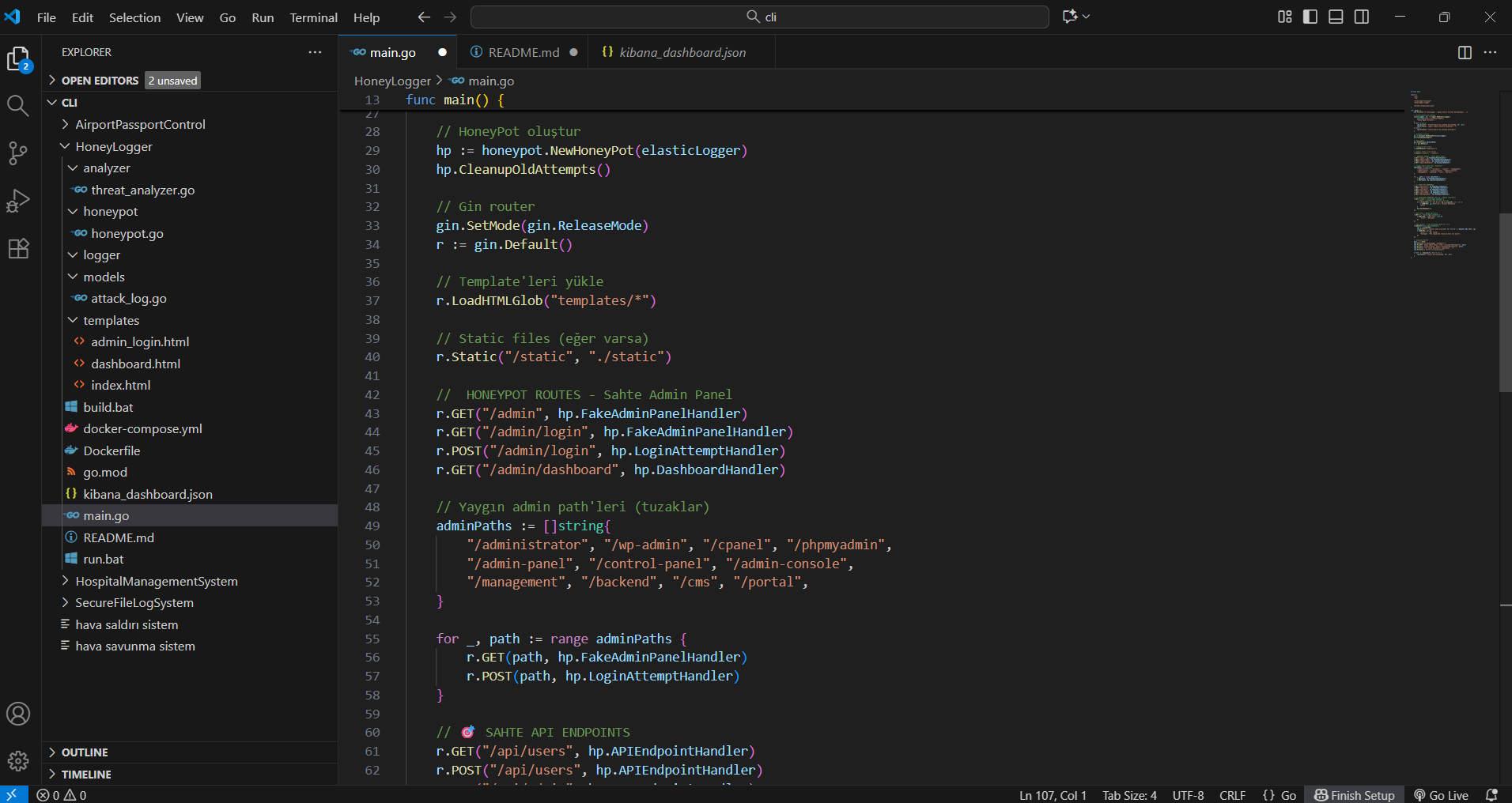This screenshot has height=803, width=1512.
Task: Toggle the bottom panel visibility
Action: (1336, 17)
